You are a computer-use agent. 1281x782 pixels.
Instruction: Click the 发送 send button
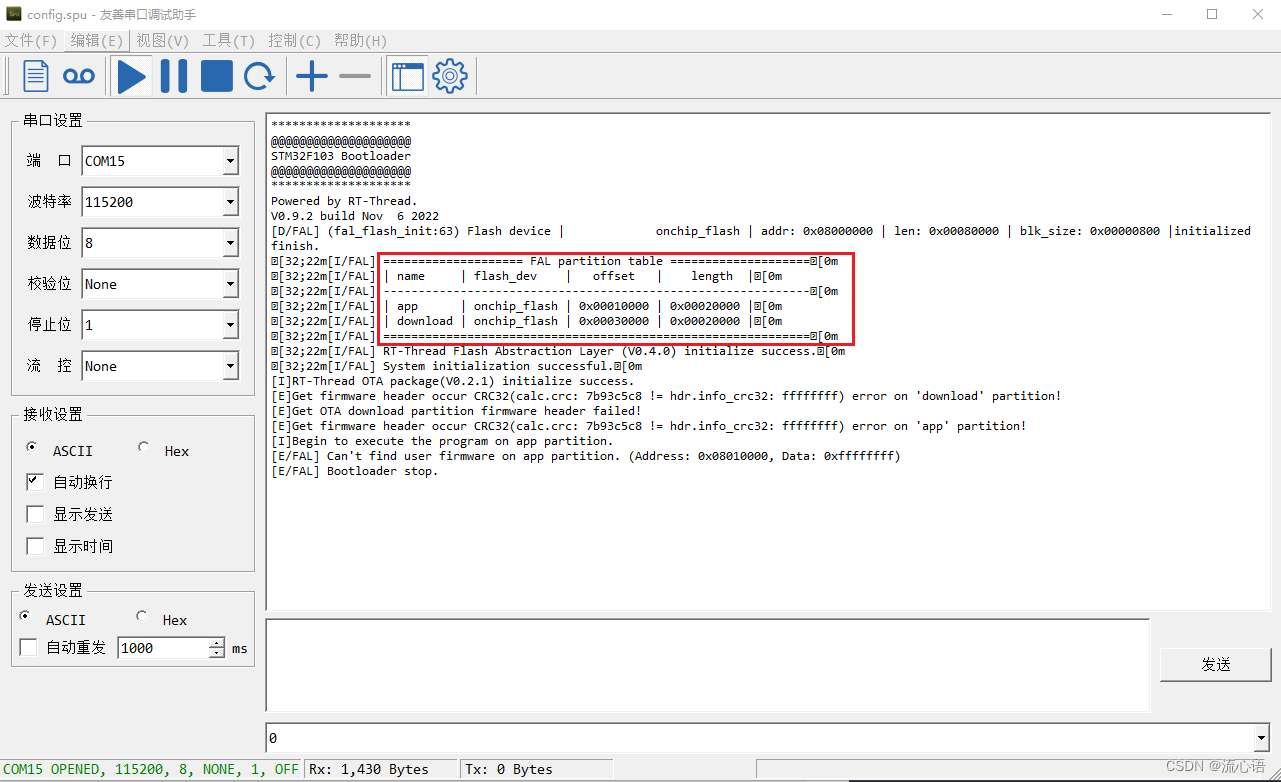tap(1216, 664)
